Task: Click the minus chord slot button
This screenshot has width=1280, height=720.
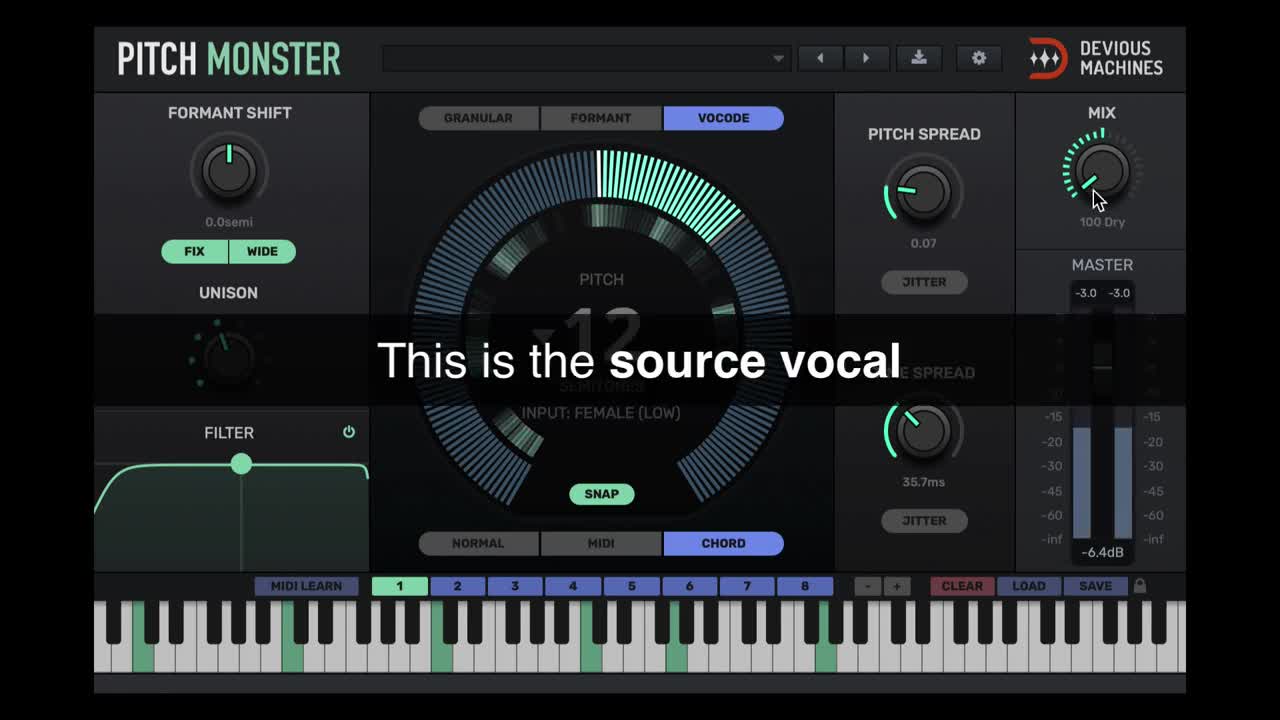Action: click(868, 586)
